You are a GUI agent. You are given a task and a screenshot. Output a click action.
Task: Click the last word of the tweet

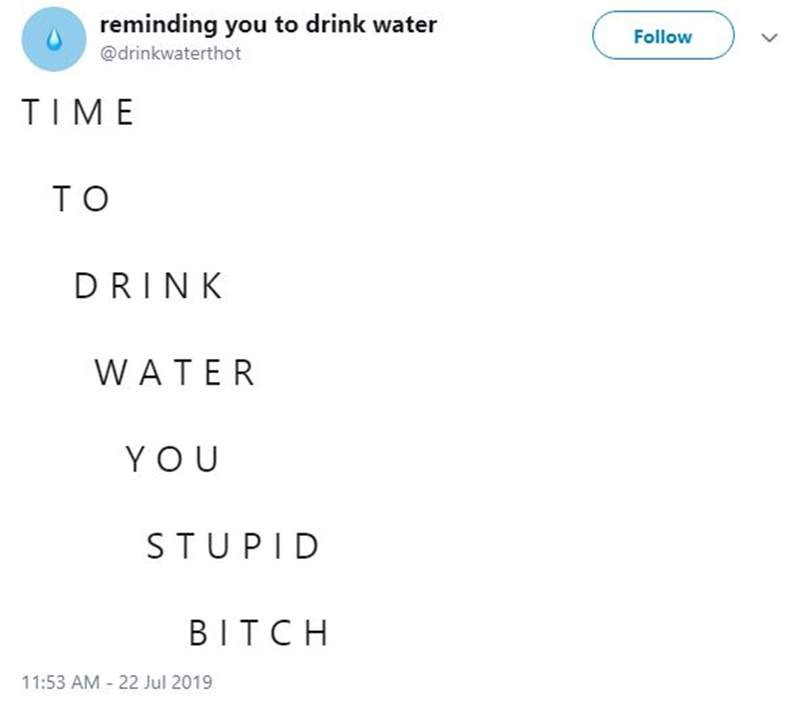click(x=258, y=634)
